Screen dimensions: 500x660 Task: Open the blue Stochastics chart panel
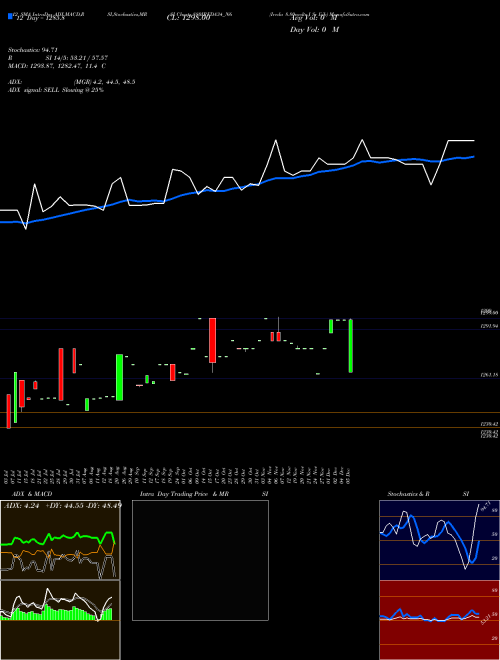439,540
